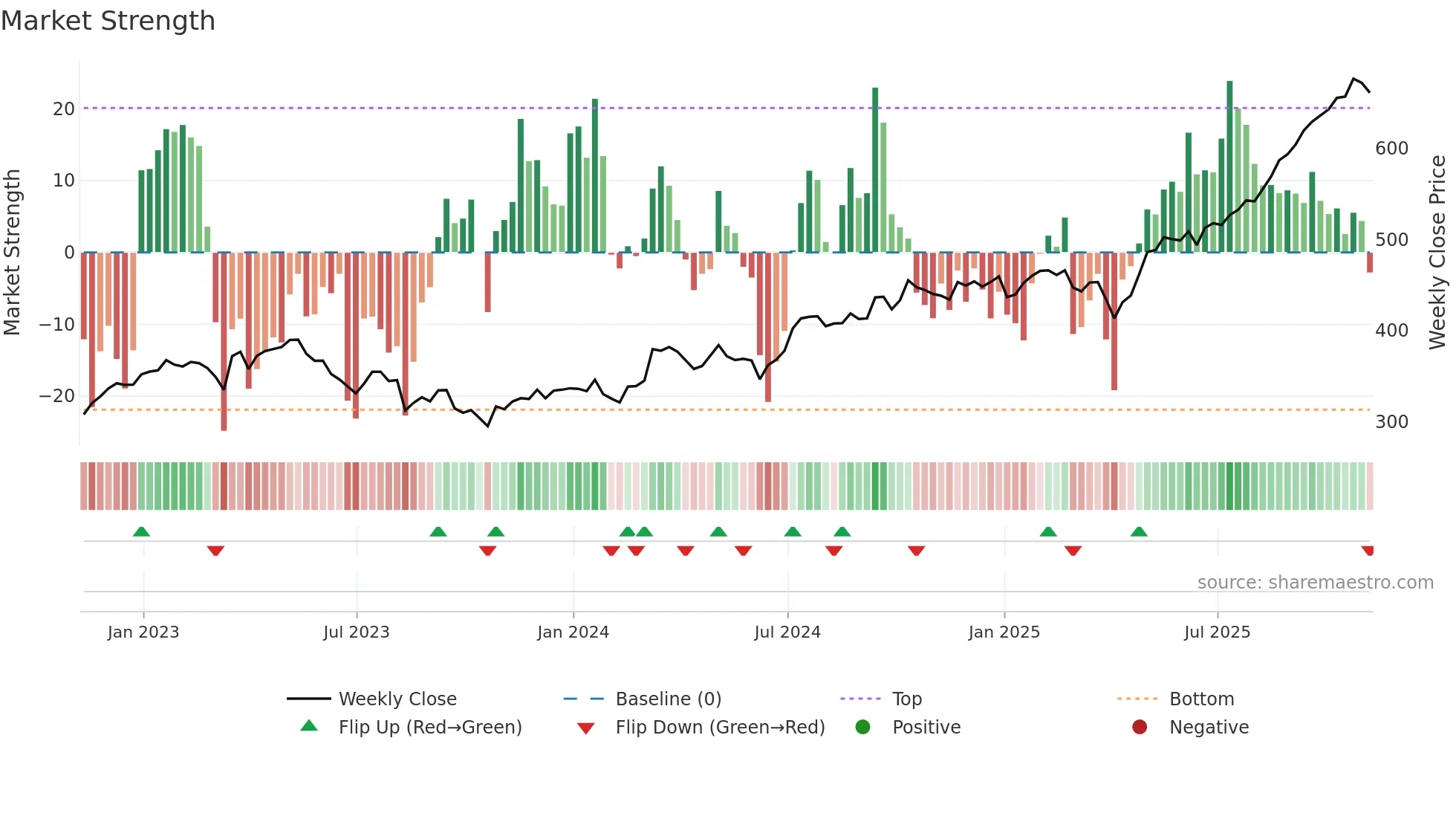1456x819 pixels.
Task: Click Positive green circle legend icon
Action: click(x=862, y=727)
